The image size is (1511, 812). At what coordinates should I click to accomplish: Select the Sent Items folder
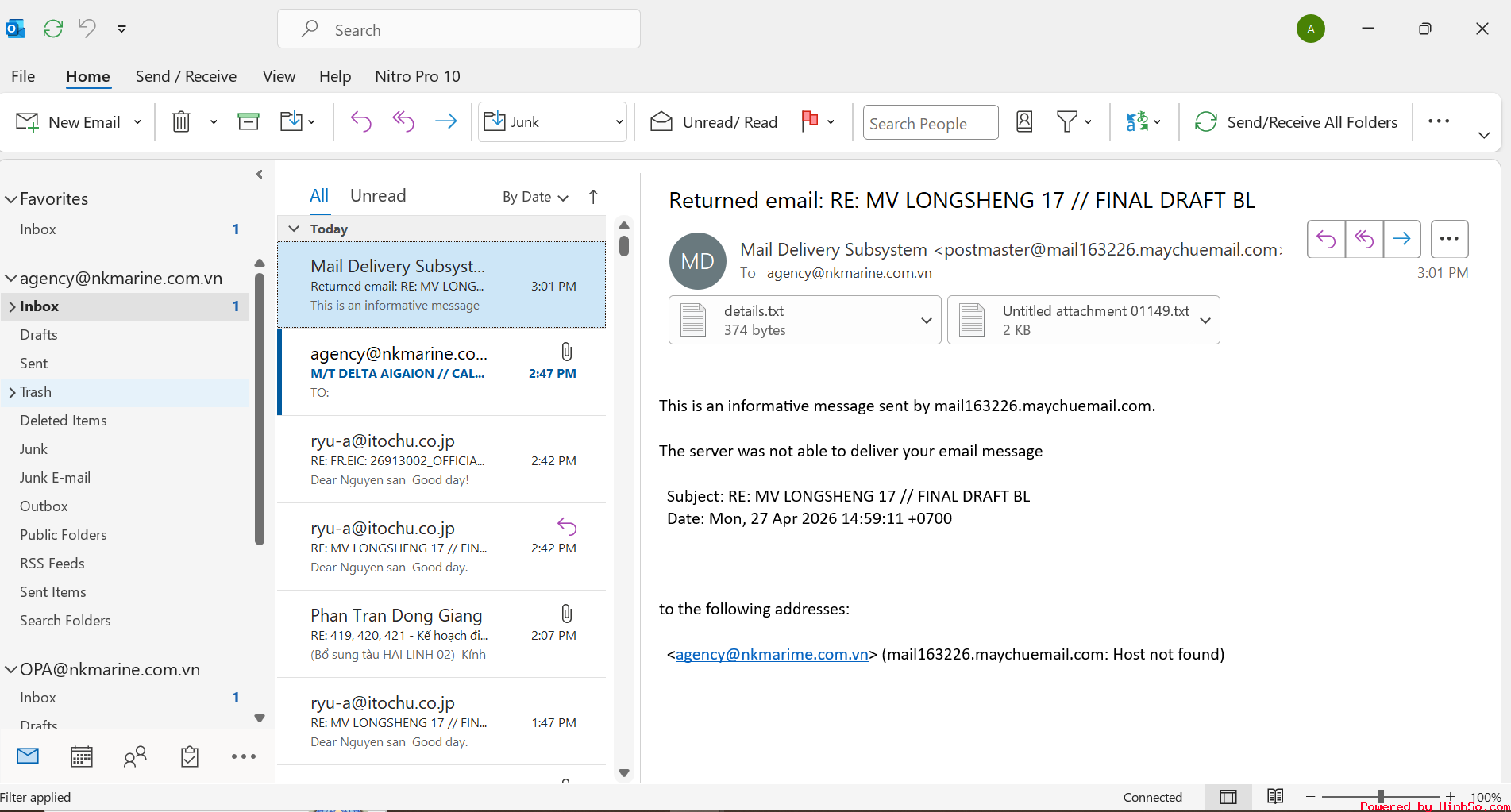[x=53, y=592]
